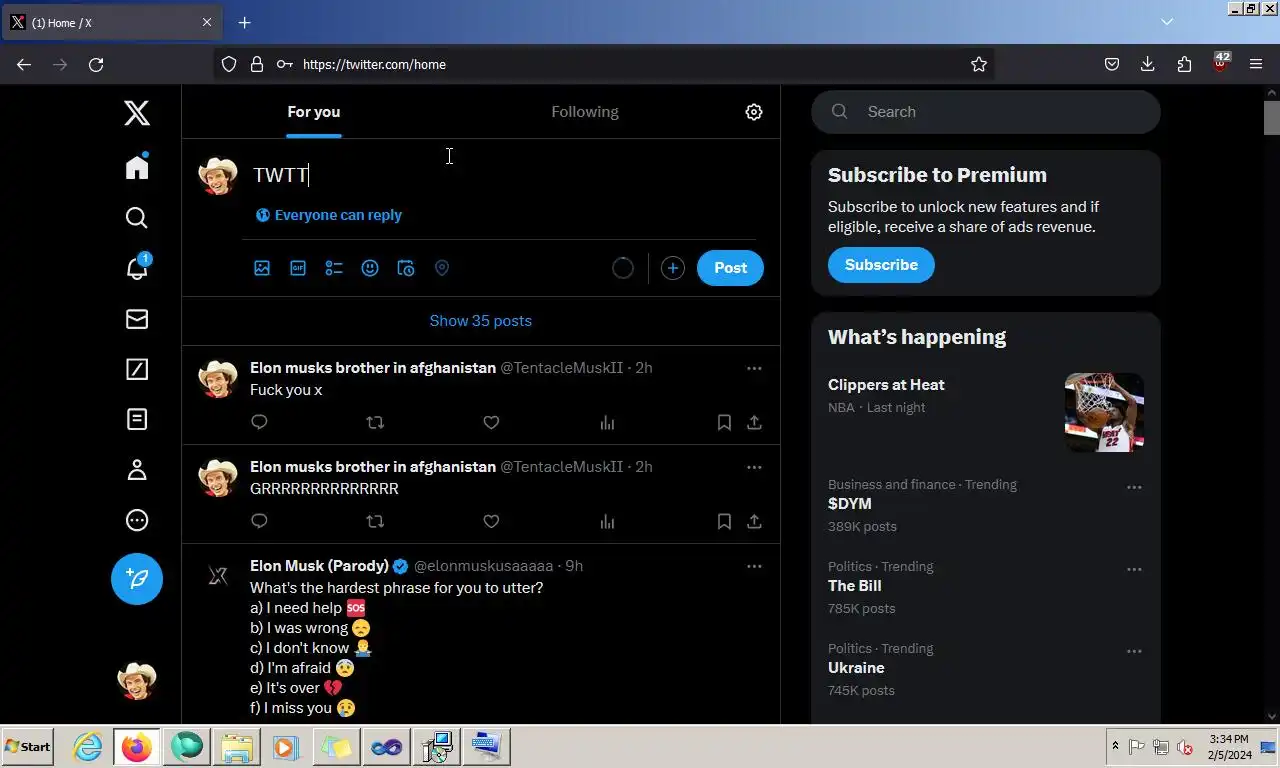Image resolution: width=1280 pixels, height=768 pixels.
Task: Switch to the Following tab
Action: click(585, 112)
